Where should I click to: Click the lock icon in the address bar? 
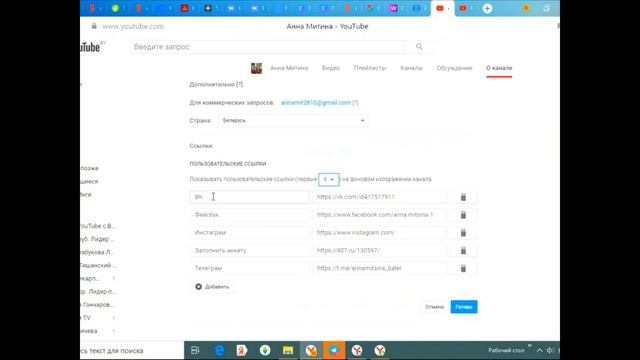(x=94, y=26)
